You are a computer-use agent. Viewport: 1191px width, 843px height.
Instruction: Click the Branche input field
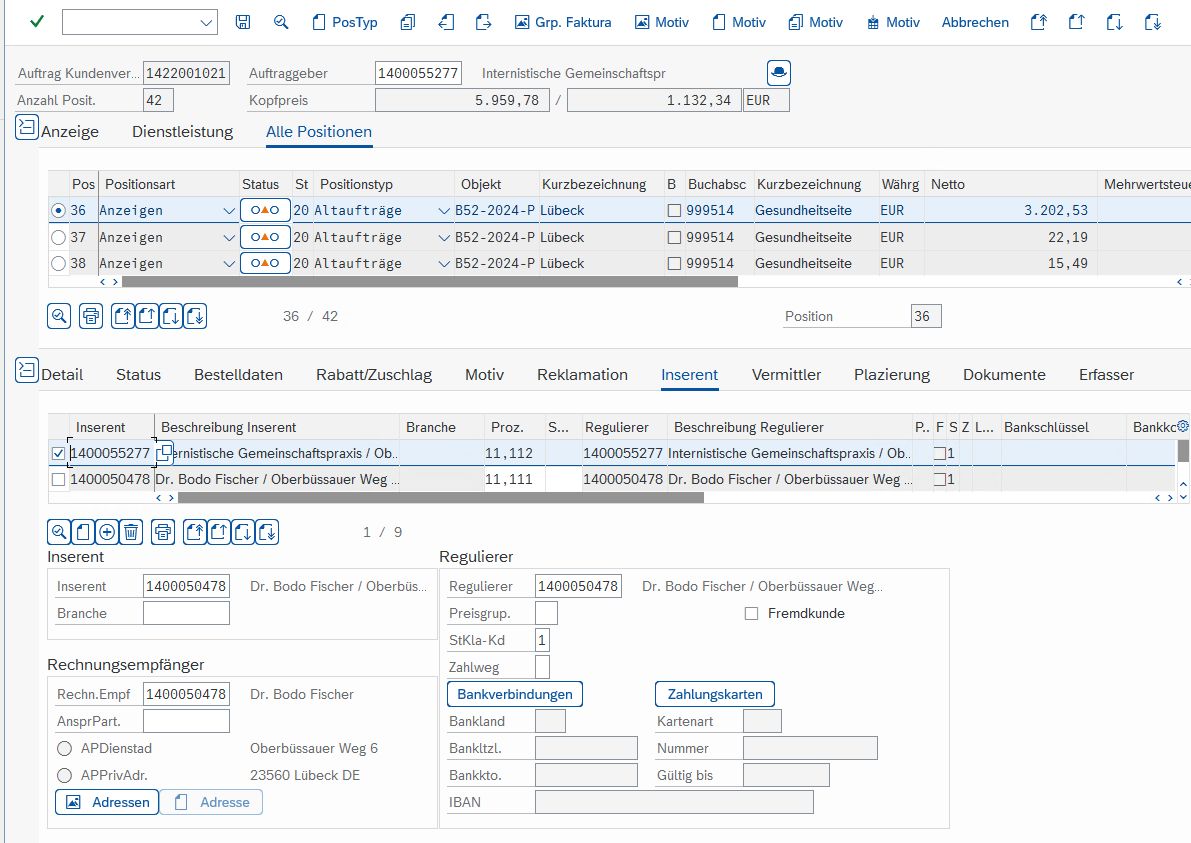coord(186,613)
